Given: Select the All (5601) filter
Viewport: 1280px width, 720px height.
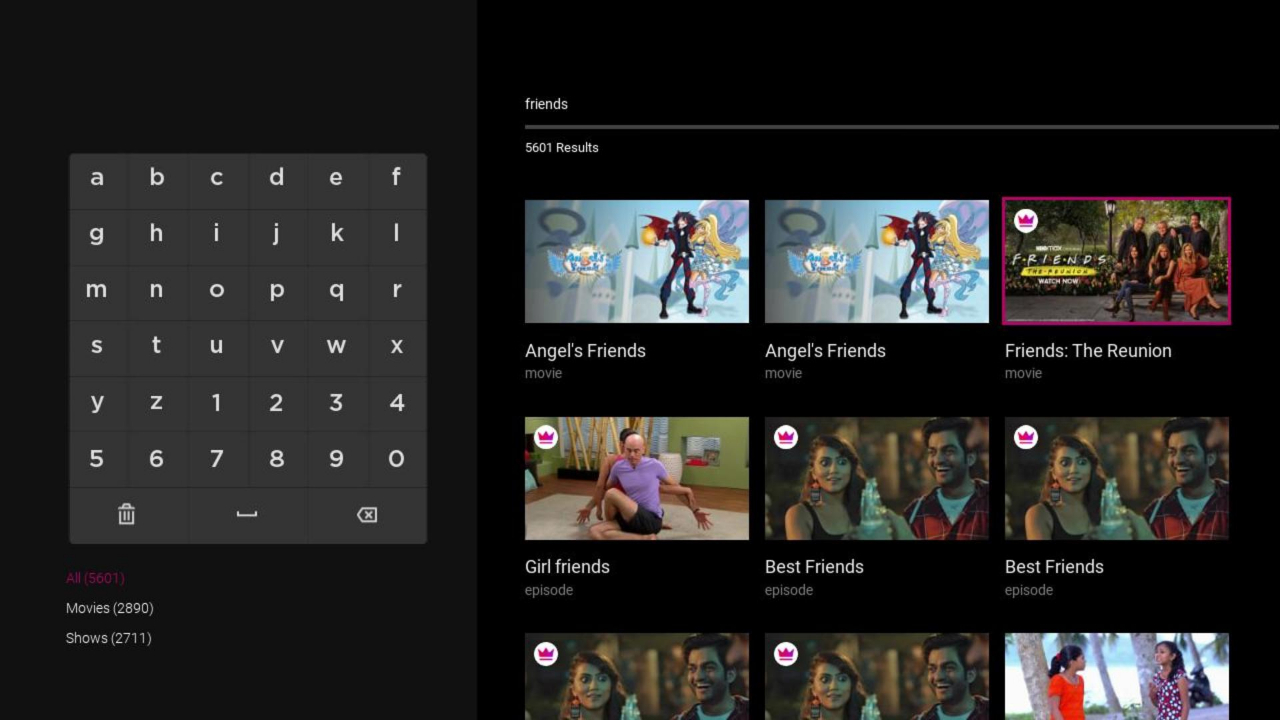Looking at the screenshot, I should coord(94,578).
